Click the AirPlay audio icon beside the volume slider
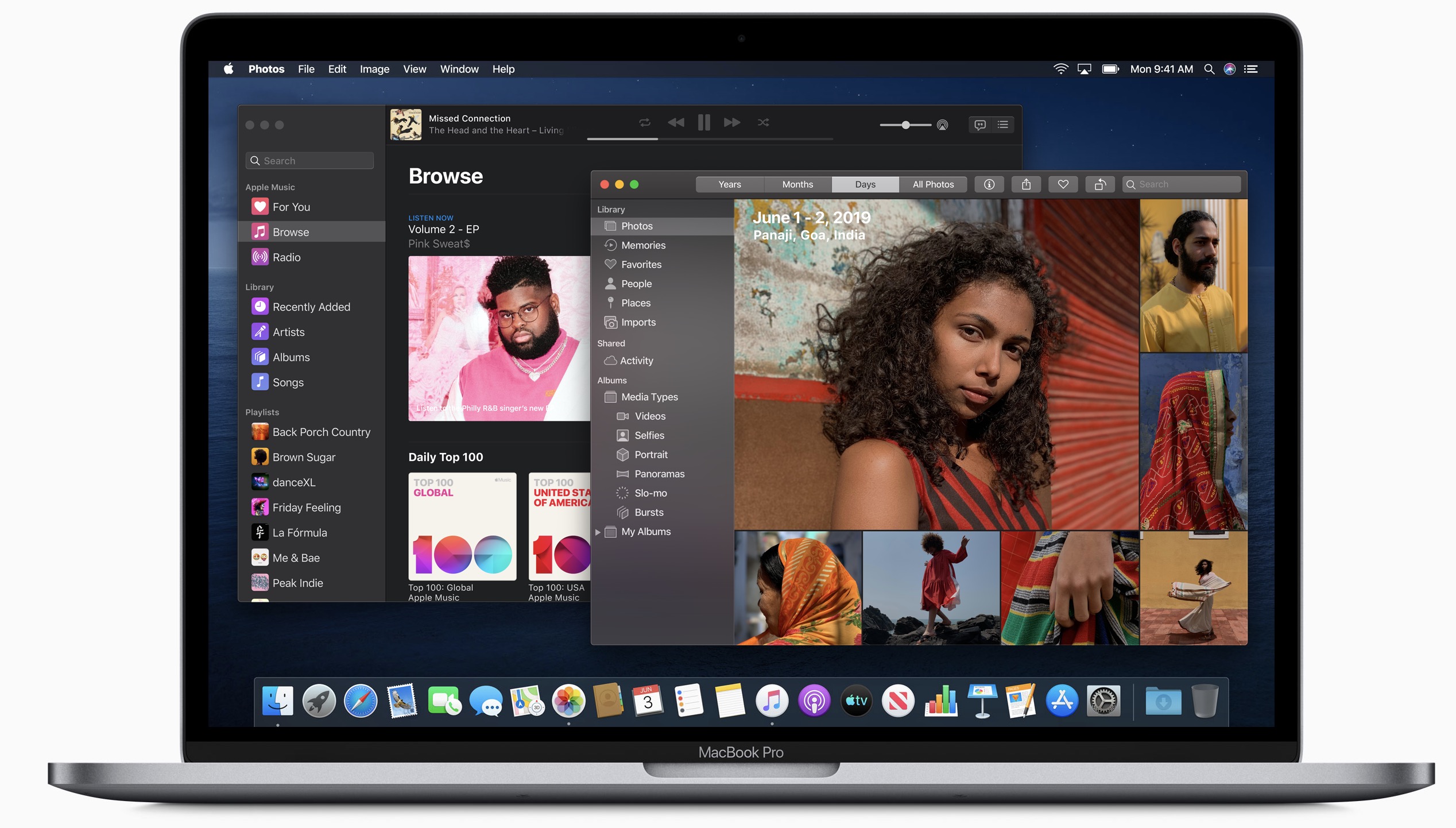 [x=942, y=125]
